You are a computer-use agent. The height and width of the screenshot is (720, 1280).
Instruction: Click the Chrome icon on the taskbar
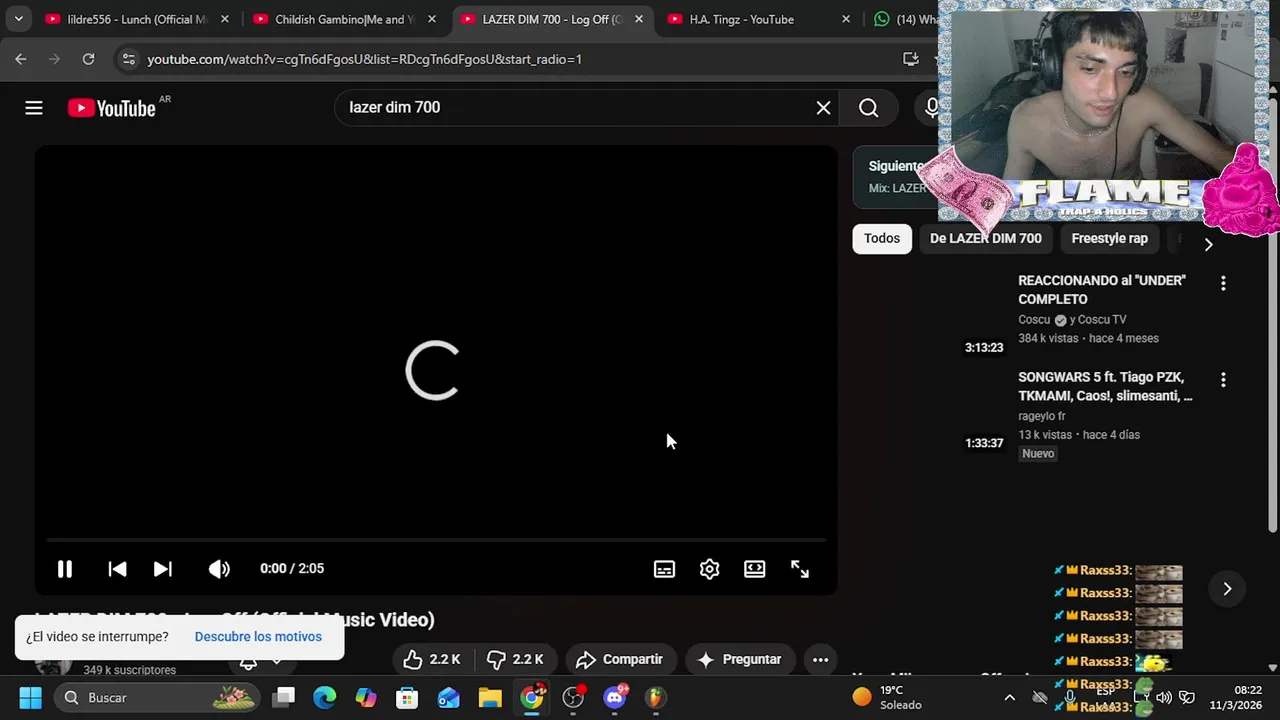[x=532, y=697]
